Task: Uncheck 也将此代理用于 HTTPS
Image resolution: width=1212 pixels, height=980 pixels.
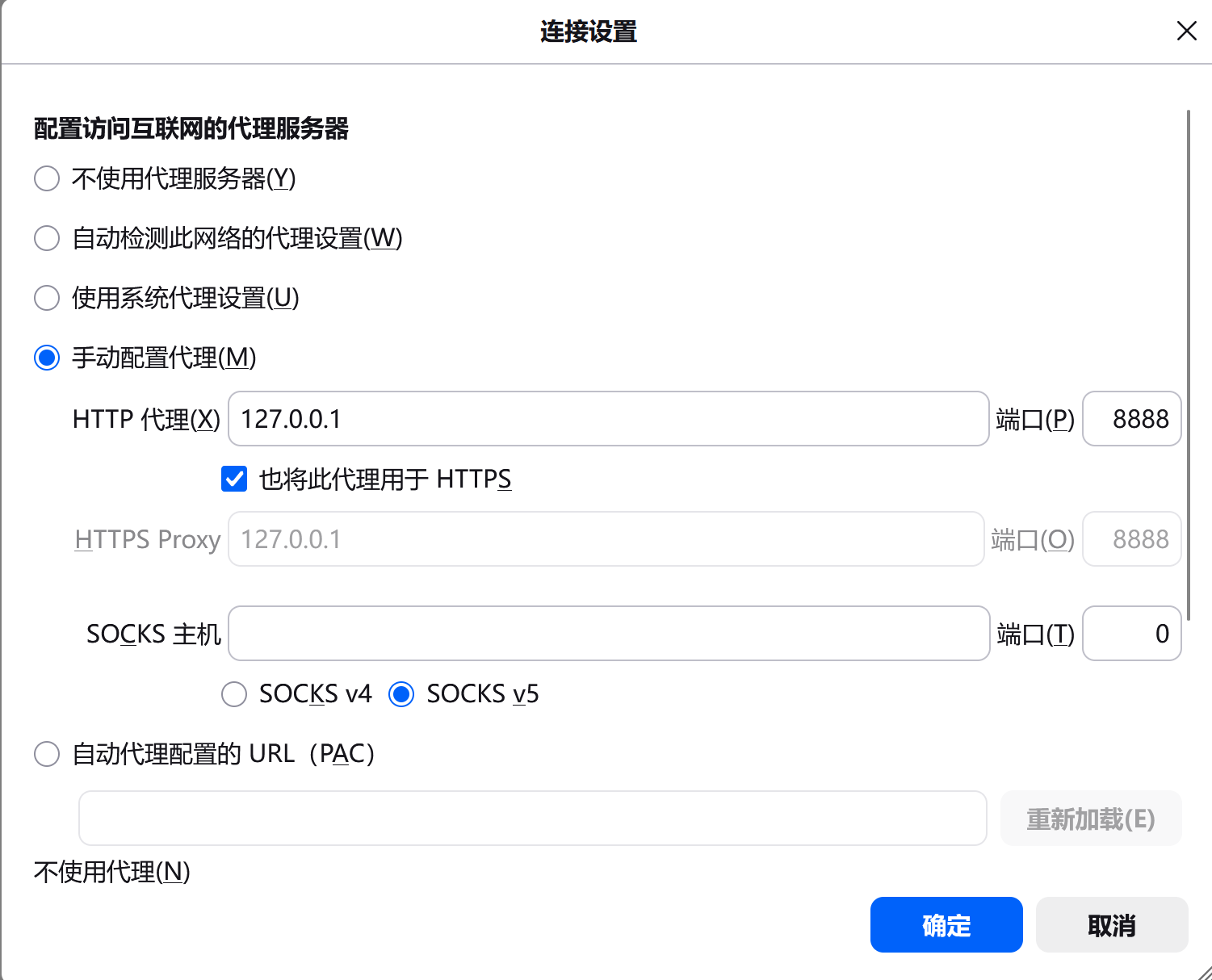Action: [x=233, y=479]
